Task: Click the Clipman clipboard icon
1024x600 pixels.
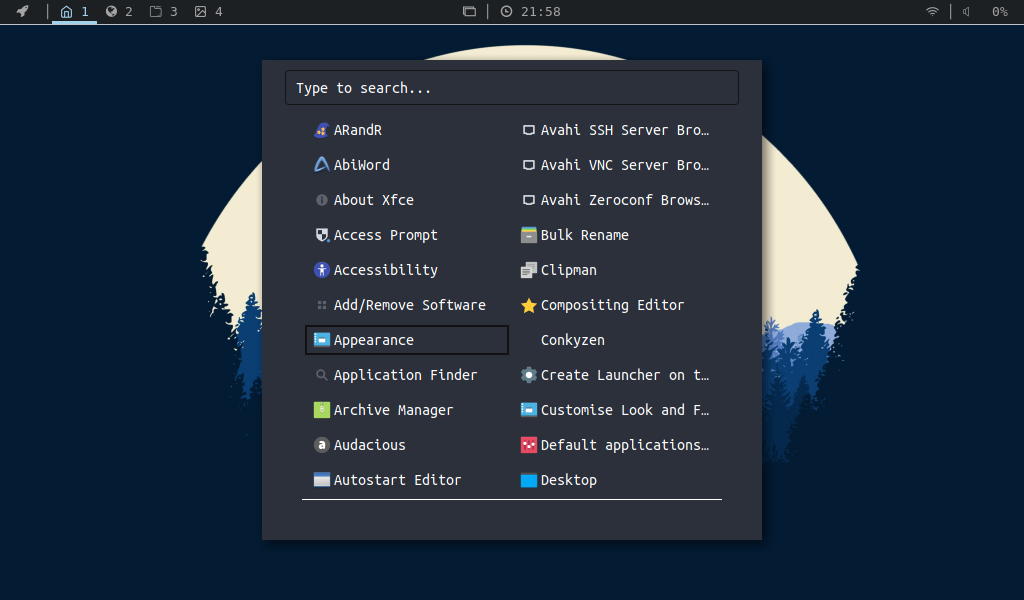Action: tap(528, 270)
